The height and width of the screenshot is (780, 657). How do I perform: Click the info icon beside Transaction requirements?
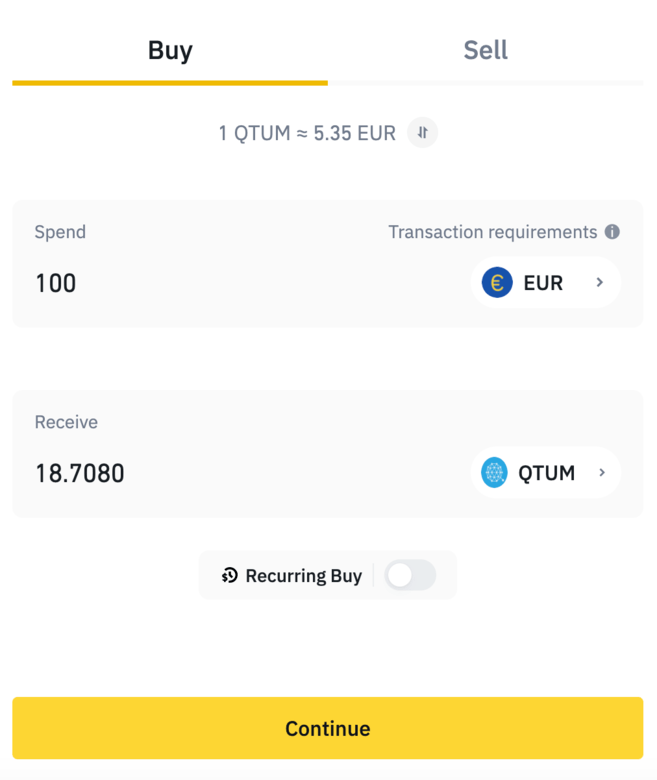612,232
